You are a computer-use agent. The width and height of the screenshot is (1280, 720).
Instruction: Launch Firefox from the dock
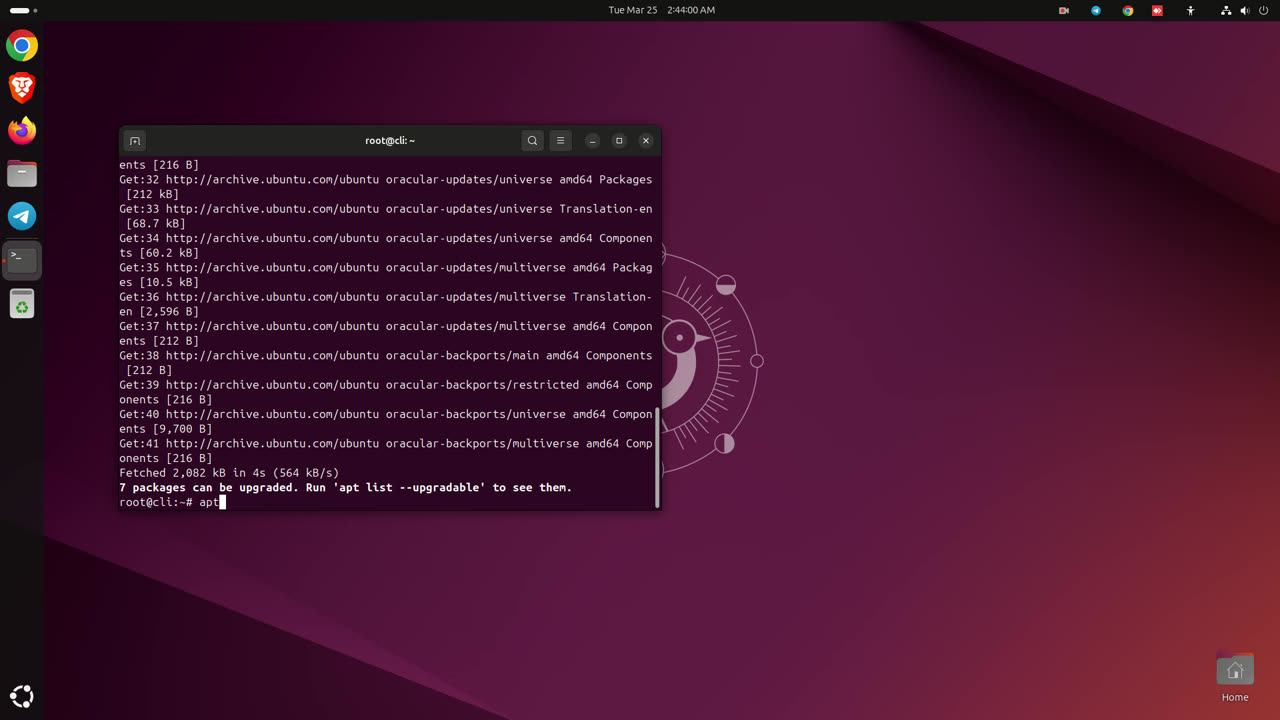click(x=22, y=131)
